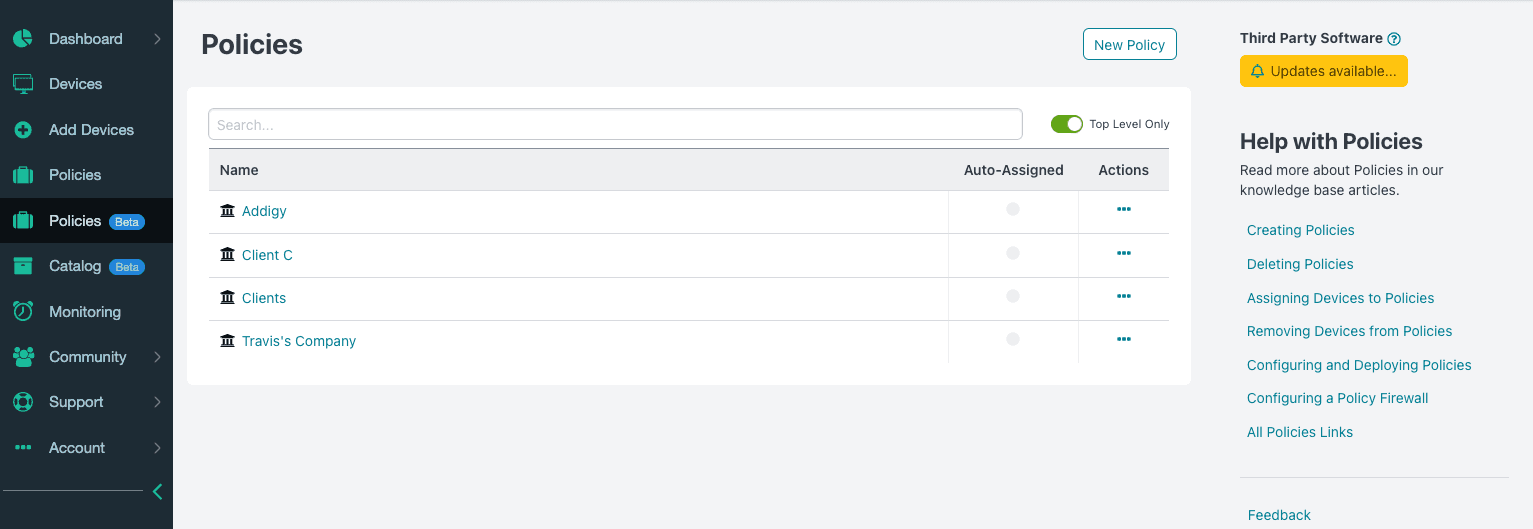Click the Community people icon
This screenshot has width=1533, height=529.
23,357
